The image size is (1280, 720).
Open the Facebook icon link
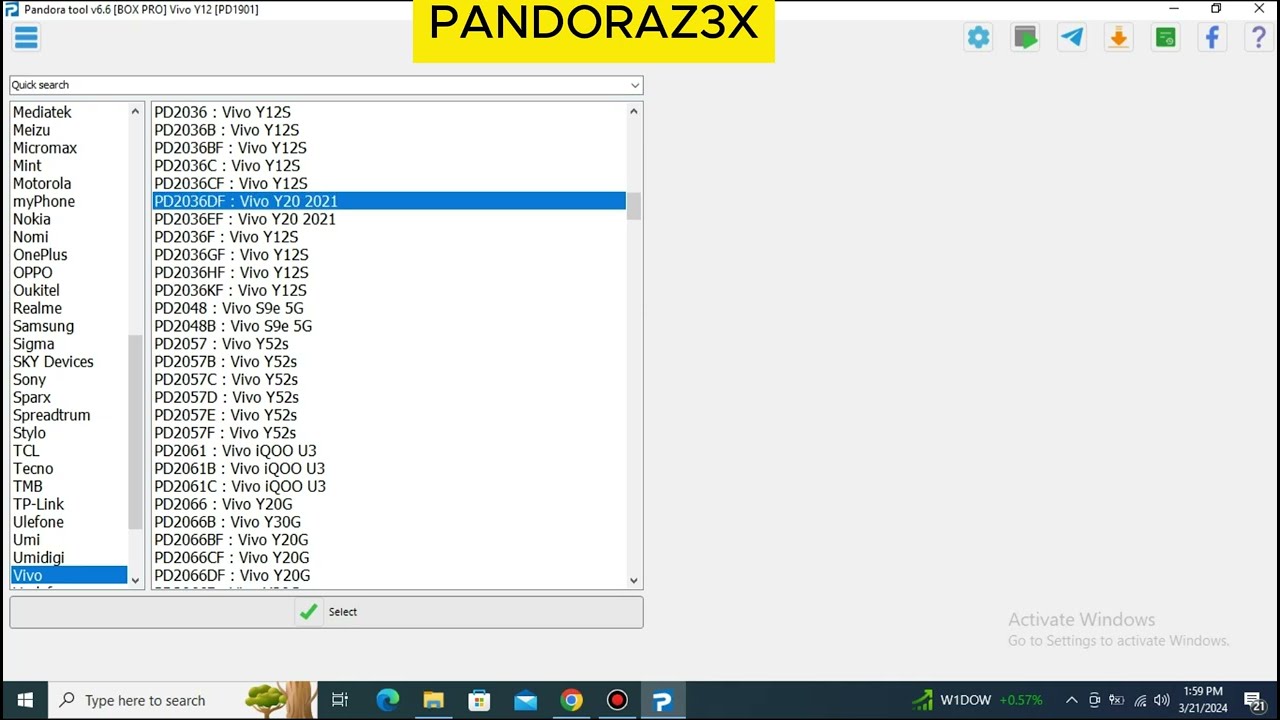click(1212, 38)
